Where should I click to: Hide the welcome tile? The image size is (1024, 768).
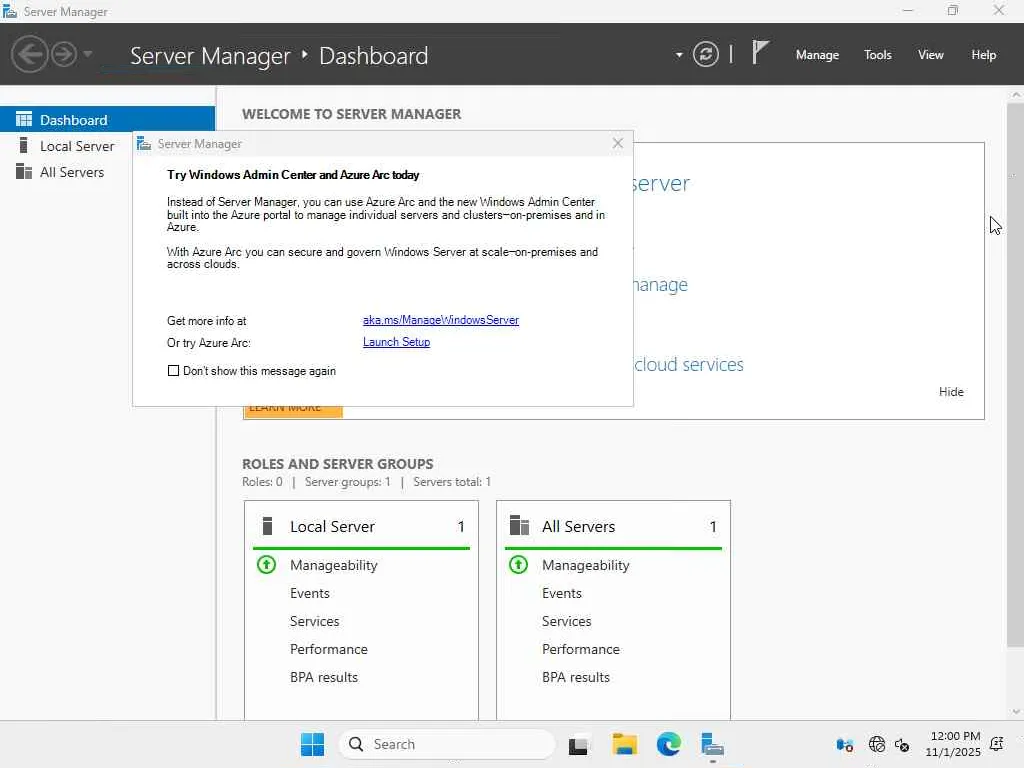click(951, 392)
